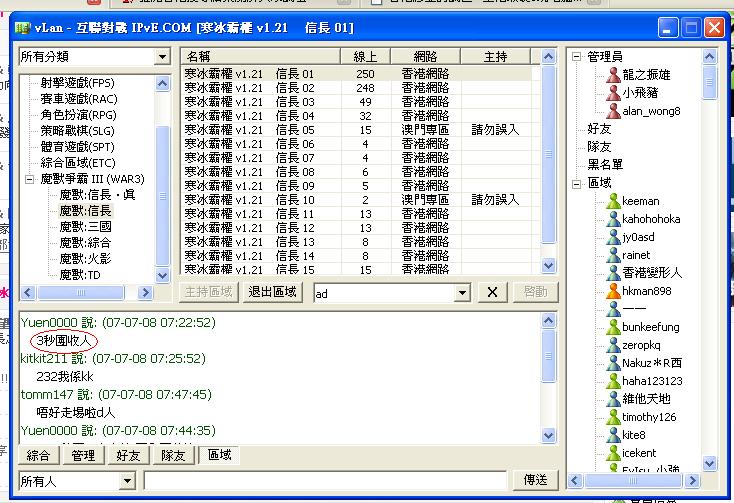The image size is (734, 503).
Task: Collapse the 魔獸爭霸 III (WAR3) tree node
Action: tap(30, 180)
